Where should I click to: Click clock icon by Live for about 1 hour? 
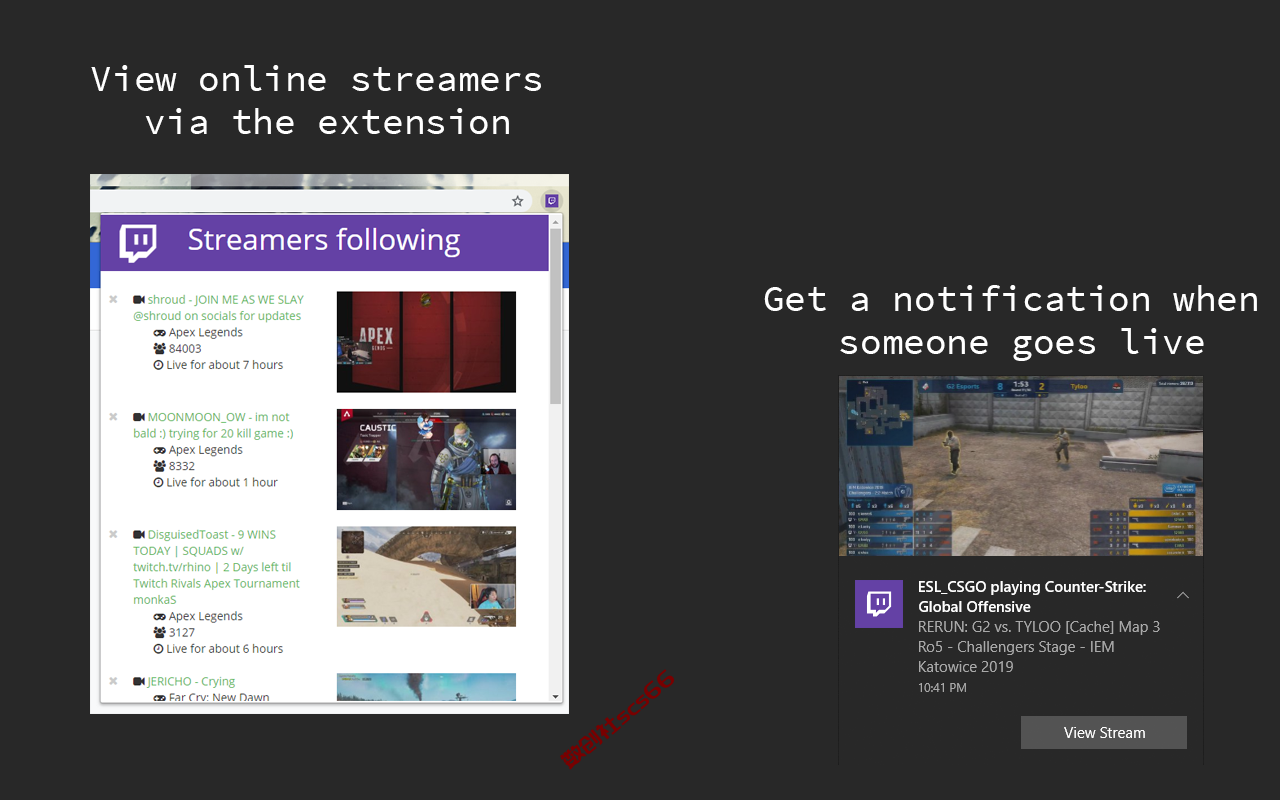tap(158, 482)
